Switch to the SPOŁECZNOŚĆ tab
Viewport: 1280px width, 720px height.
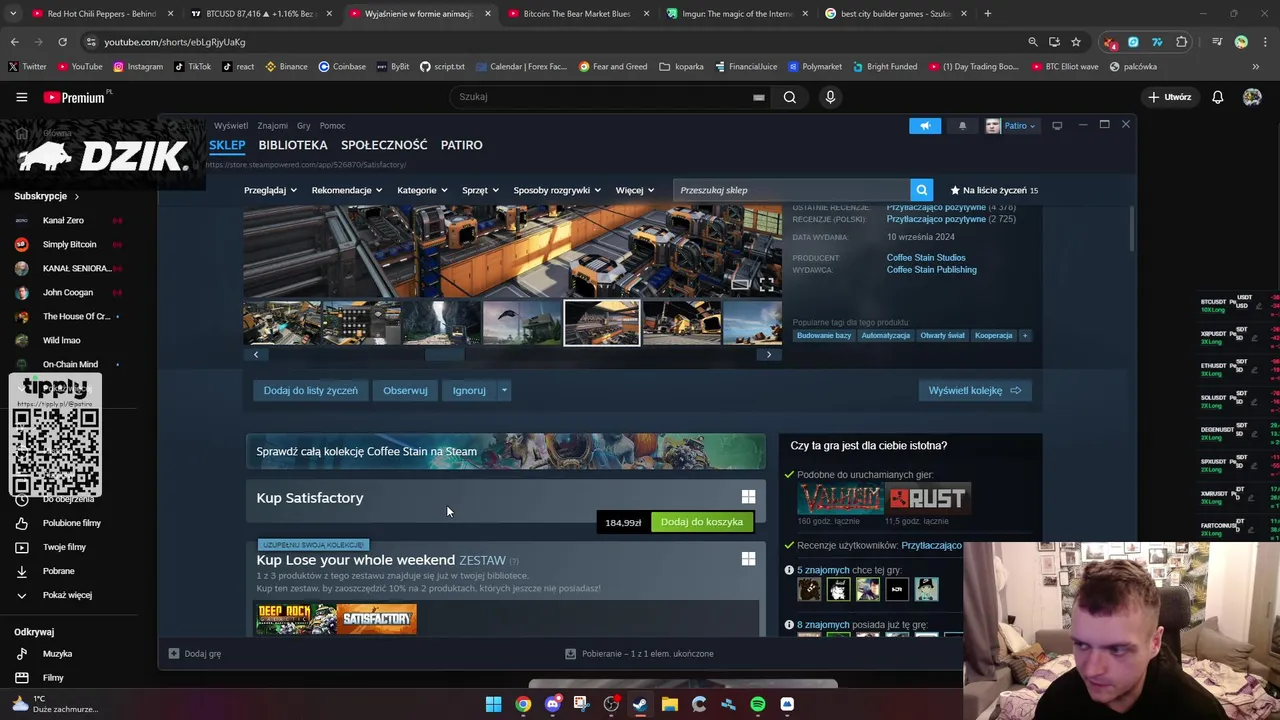coord(384,145)
